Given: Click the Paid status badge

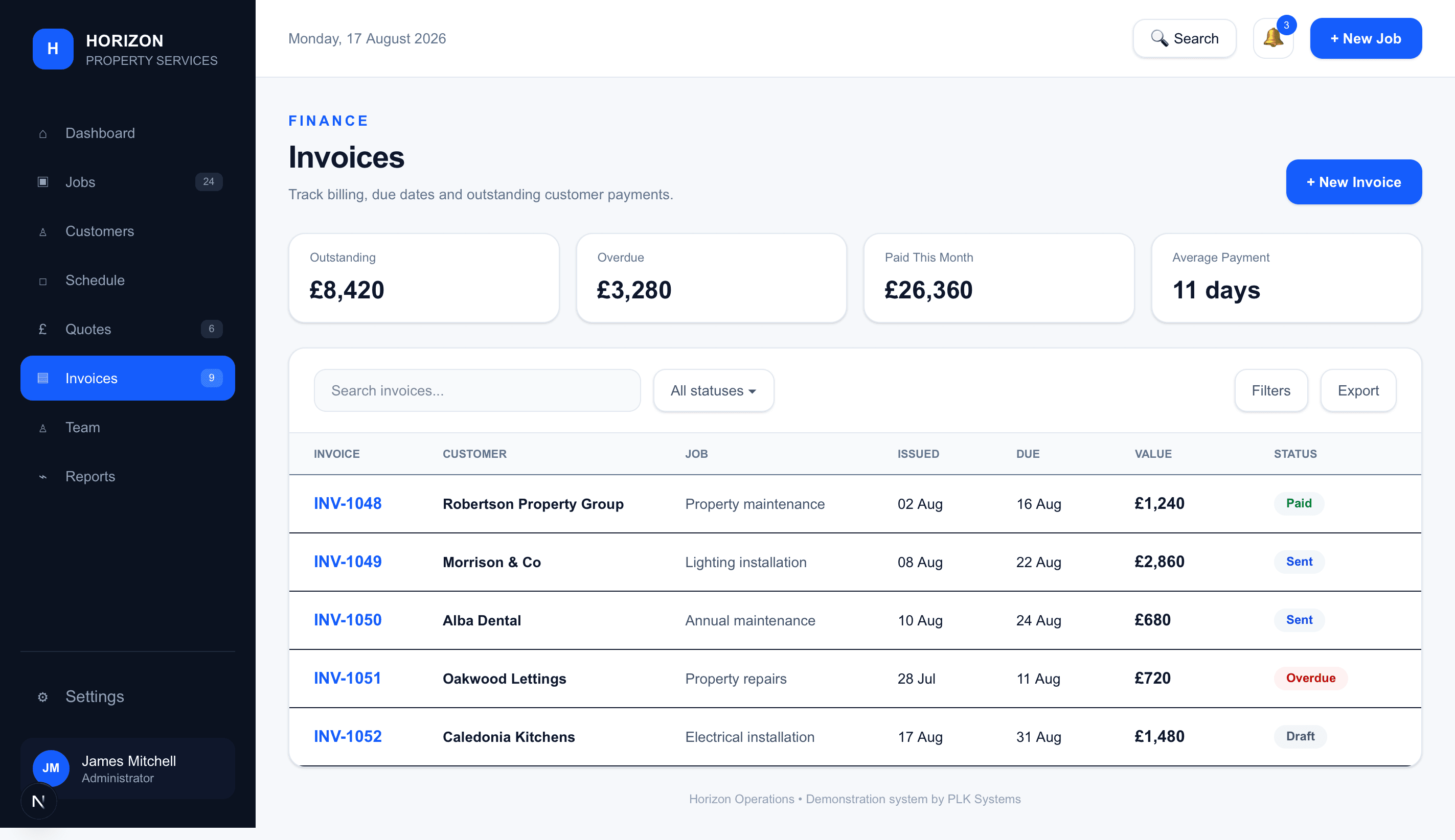Looking at the screenshot, I should point(1299,504).
